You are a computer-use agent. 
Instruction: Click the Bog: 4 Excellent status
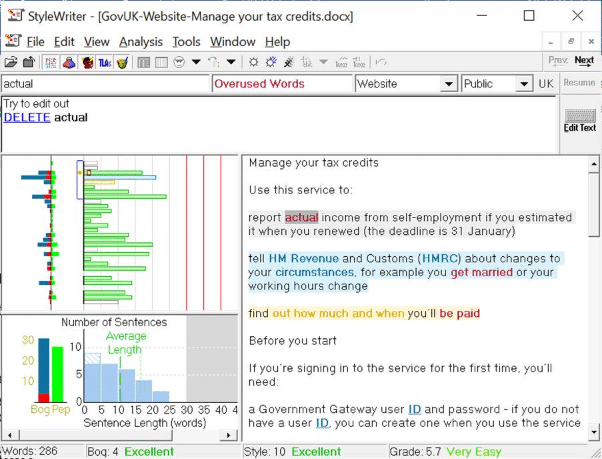pos(131,451)
